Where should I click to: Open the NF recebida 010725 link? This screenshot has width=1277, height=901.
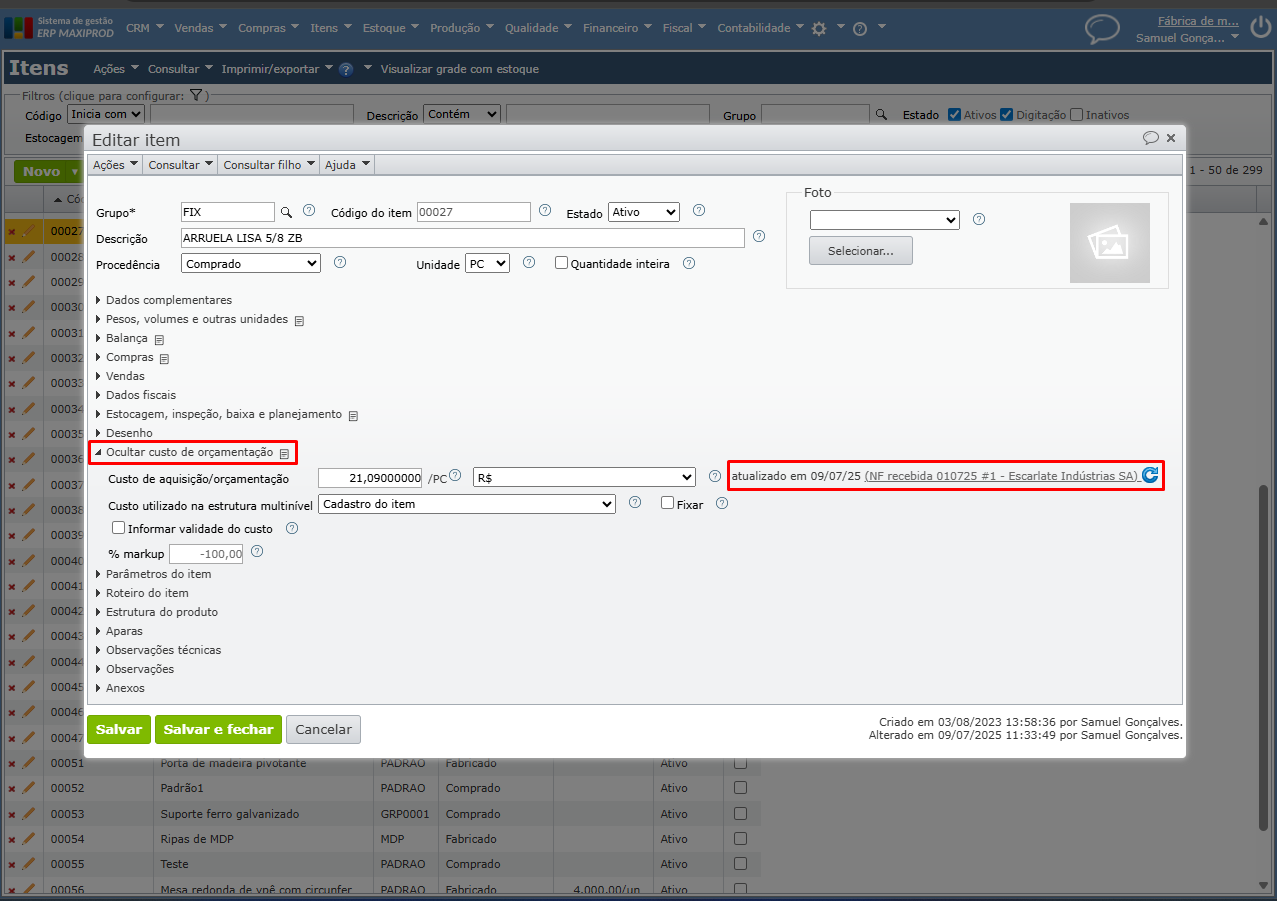(1003, 476)
